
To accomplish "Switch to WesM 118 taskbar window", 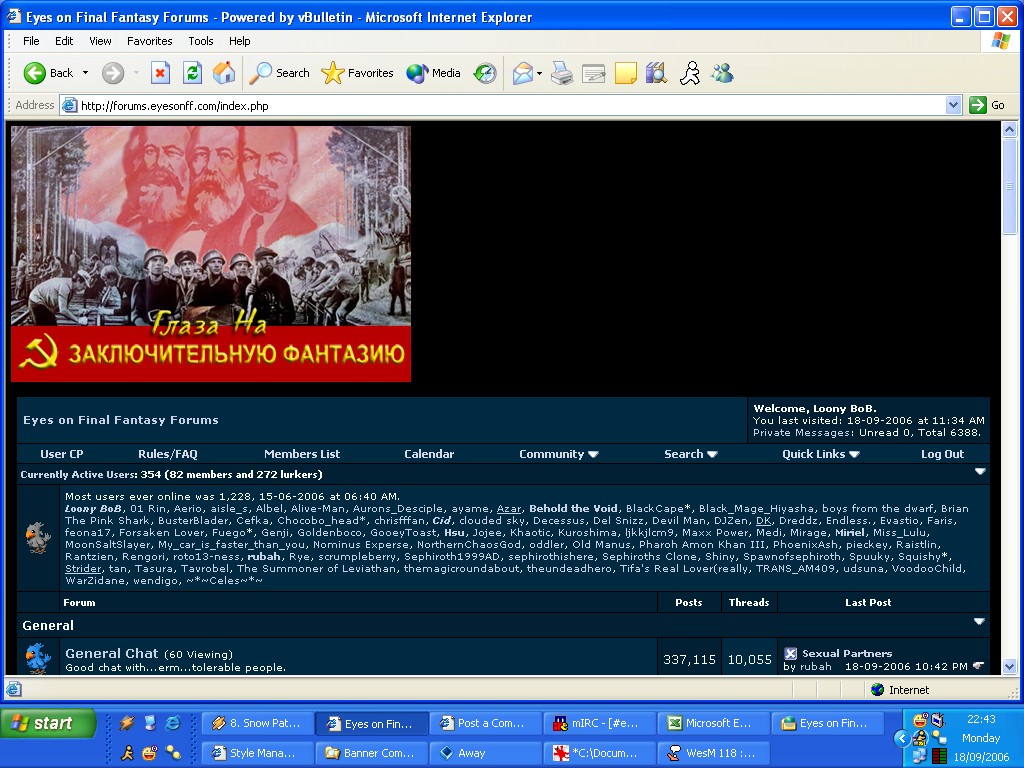I will pyautogui.click(x=712, y=753).
